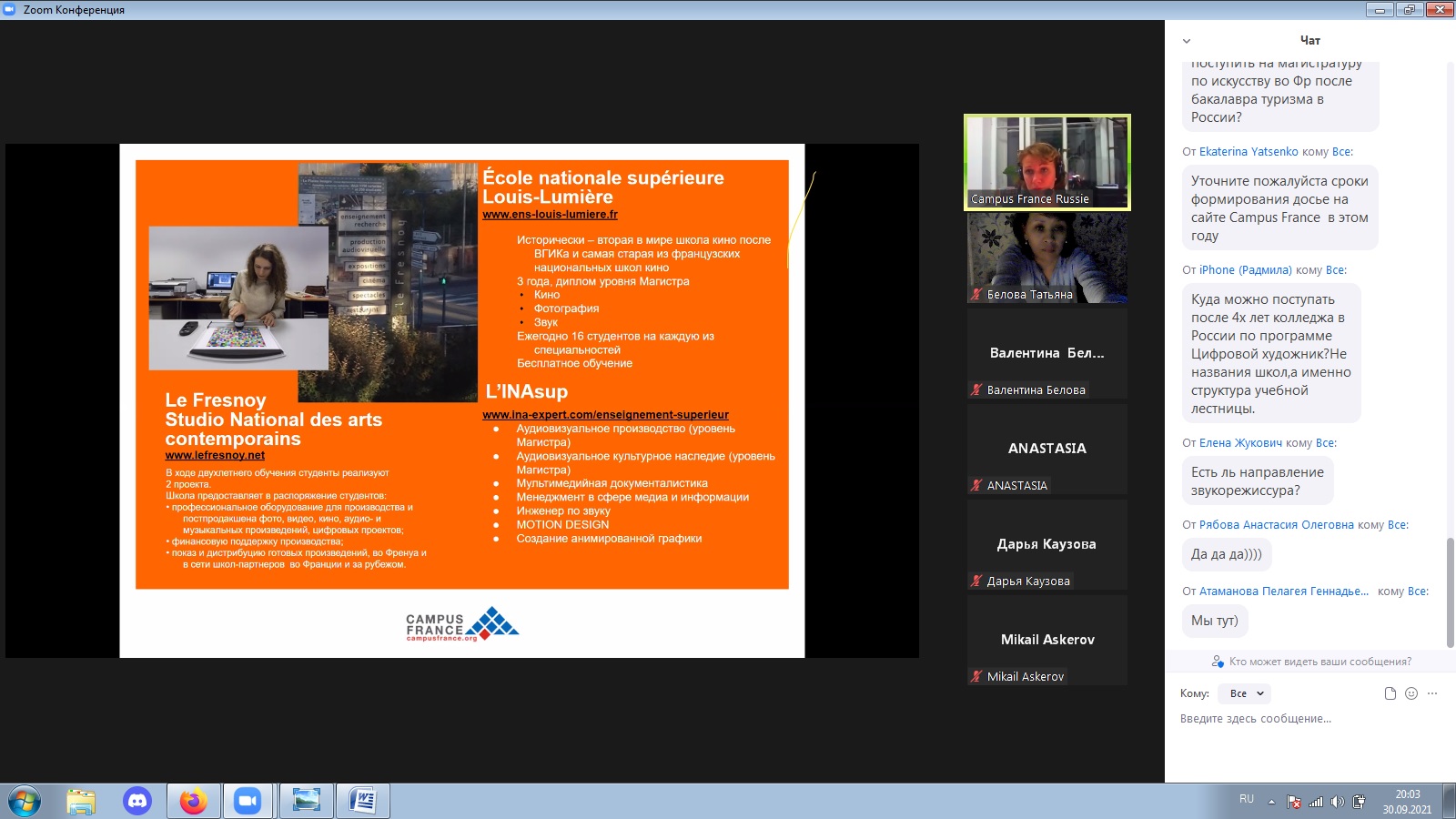Viewport: 1456px width, 819px height.
Task: Expand the recipient dropdown 'Все'
Action: coord(1247,693)
